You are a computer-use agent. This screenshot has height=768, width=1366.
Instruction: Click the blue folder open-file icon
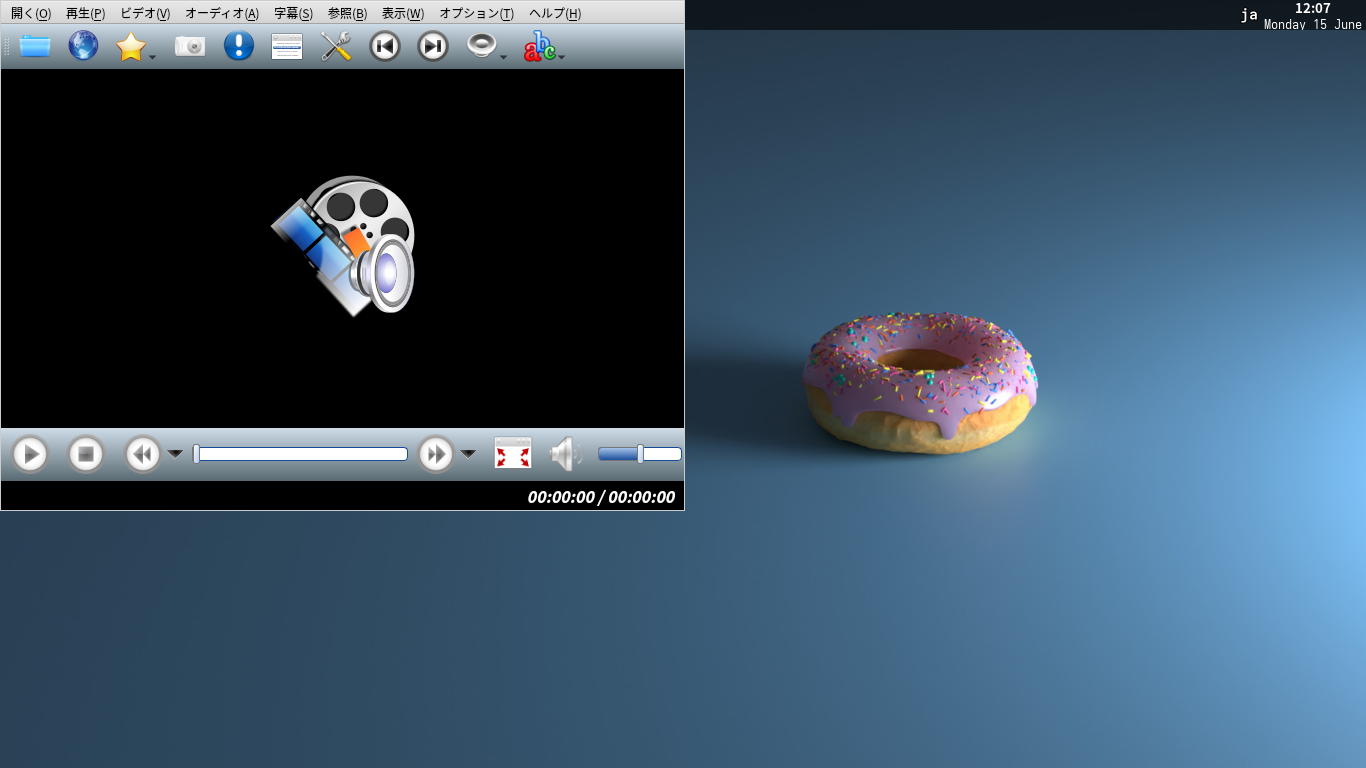click(x=35, y=46)
